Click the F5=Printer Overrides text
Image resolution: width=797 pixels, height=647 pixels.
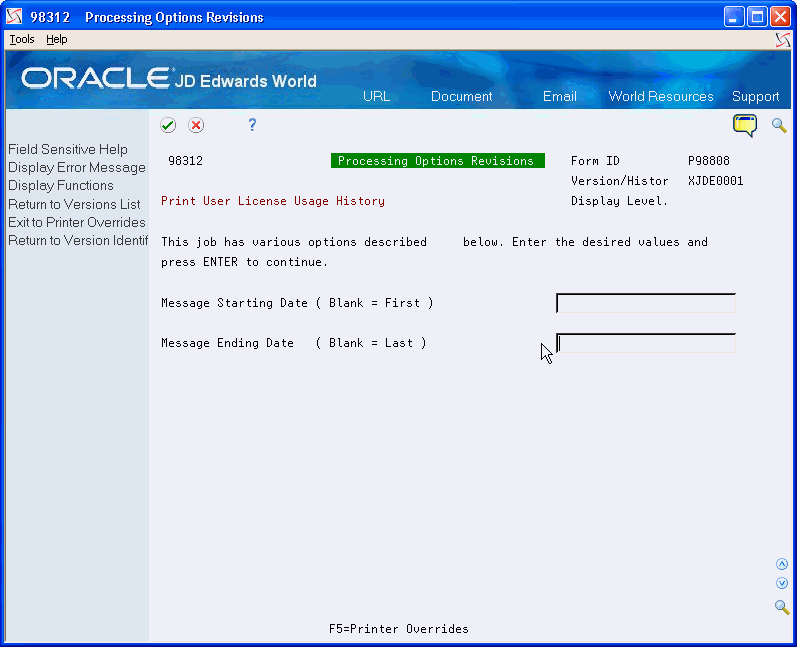coord(398,629)
